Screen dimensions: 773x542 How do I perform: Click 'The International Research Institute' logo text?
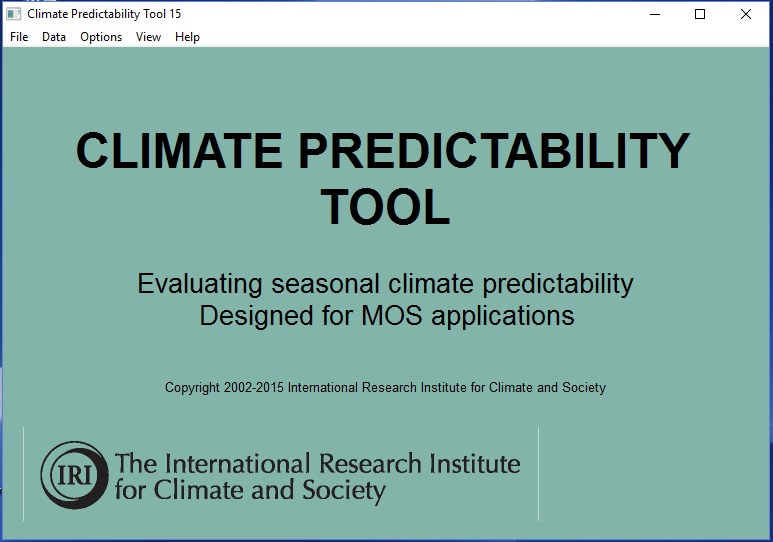pyautogui.click(x=317, y=464)
